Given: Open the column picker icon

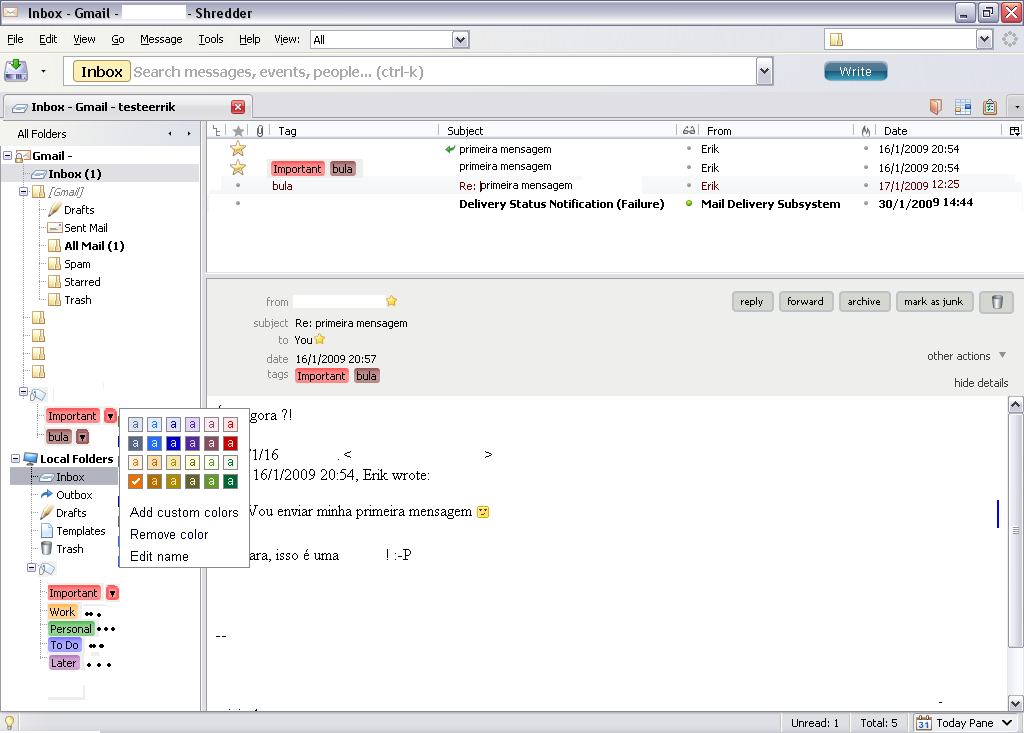Looking at the screenshot, I should [x=1014, y=131].
